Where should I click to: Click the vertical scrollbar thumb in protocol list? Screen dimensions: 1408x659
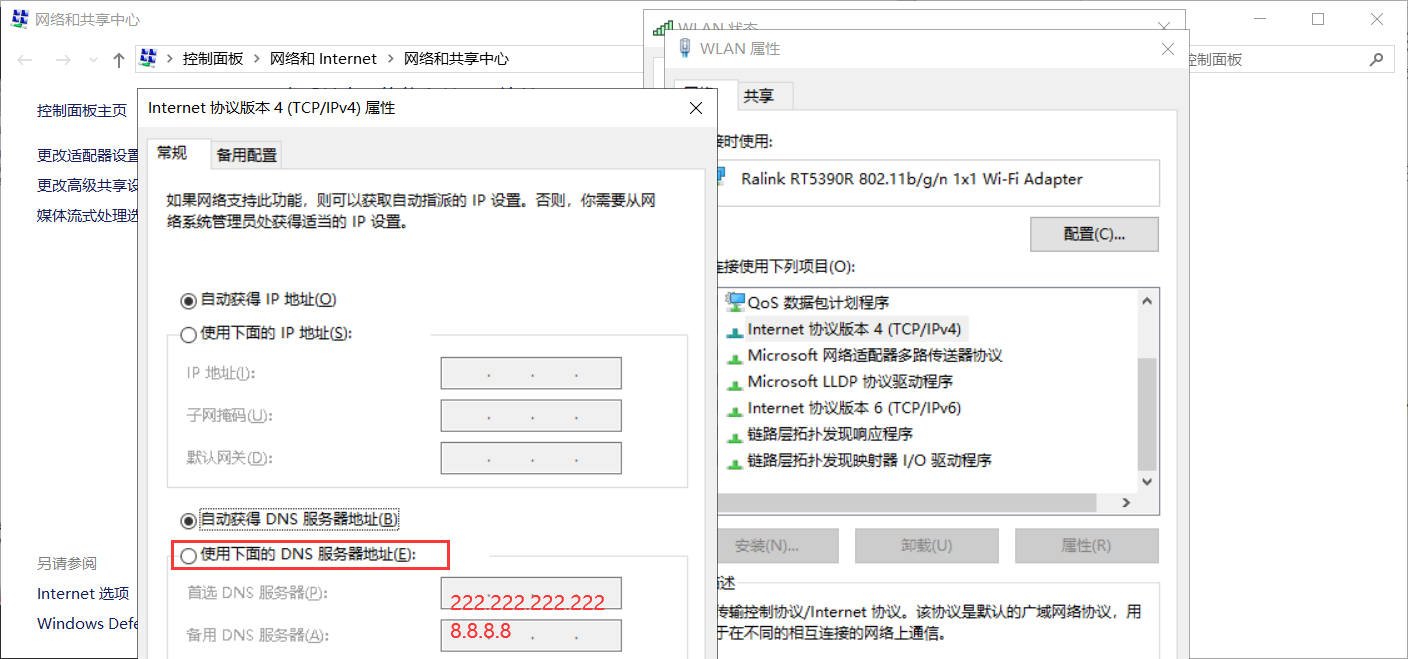point(1147,413)
